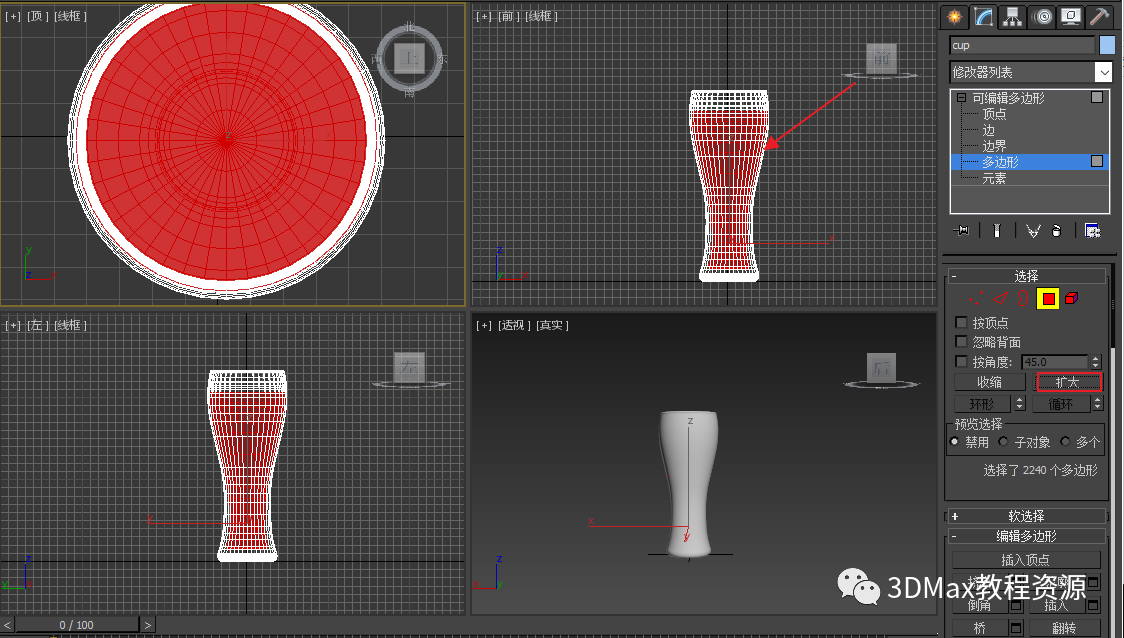Open settings box beside 倒角 (Bevel)

1016,606
